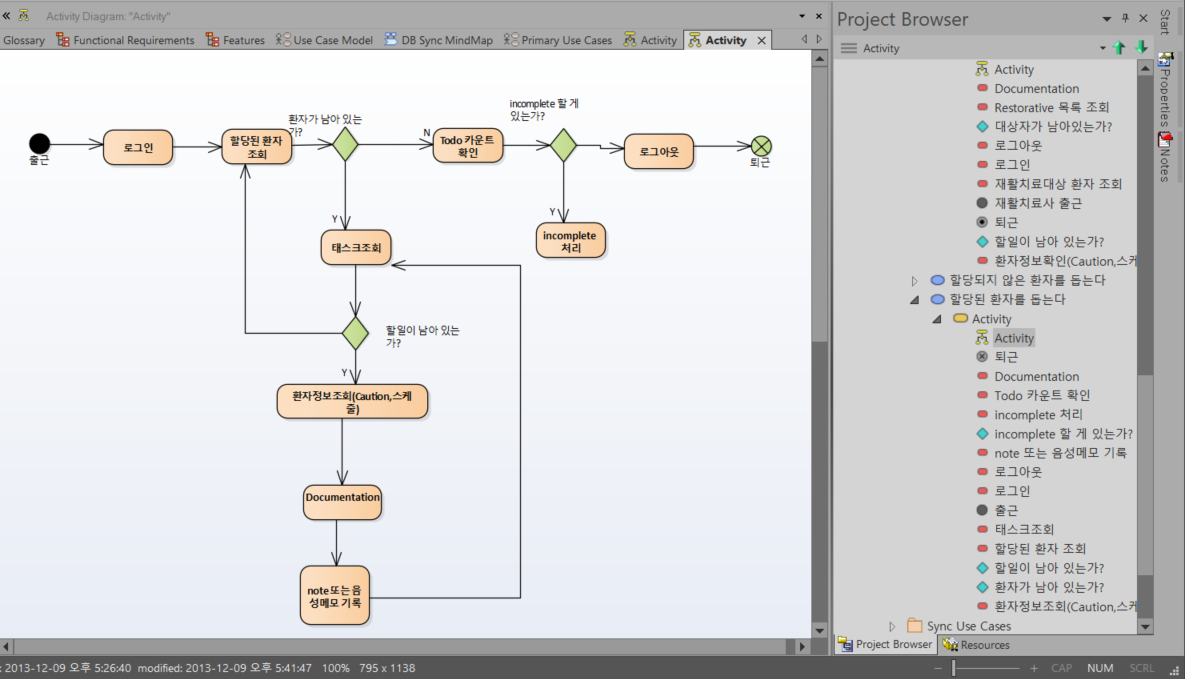The height and width of the screenshot is (679, 1185).
Task: Select the 퇴근 flow final node
Action: click(x=761, y=146)
